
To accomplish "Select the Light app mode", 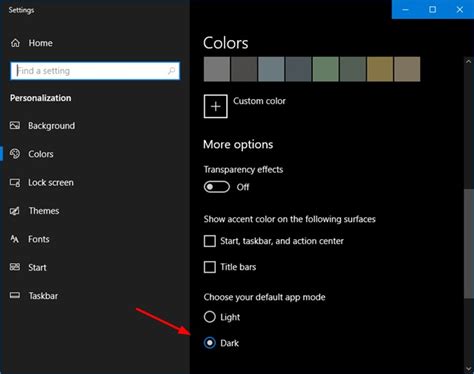I will (x=210, y=317).
